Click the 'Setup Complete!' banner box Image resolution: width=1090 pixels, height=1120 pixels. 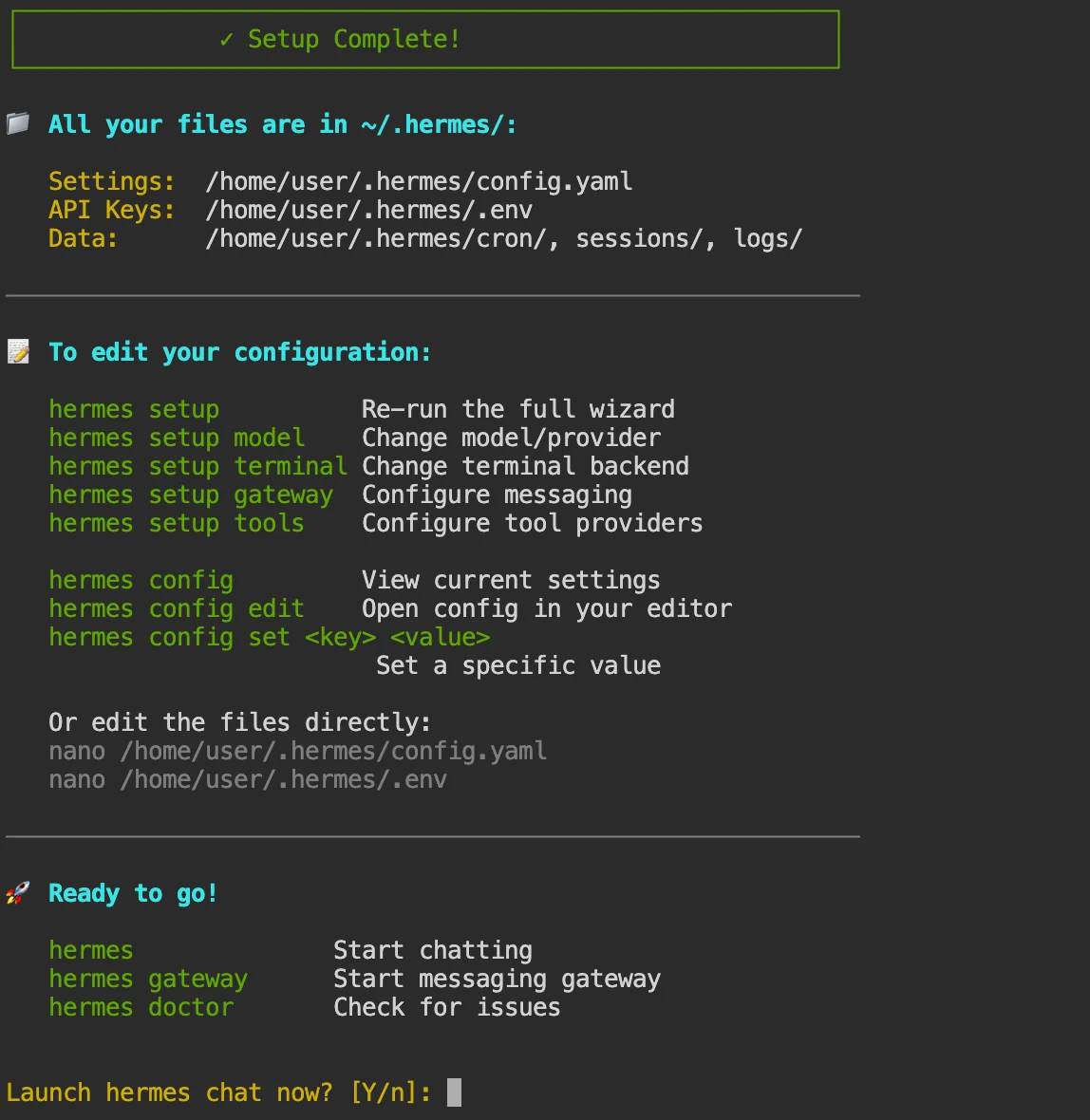pos(425,39)
